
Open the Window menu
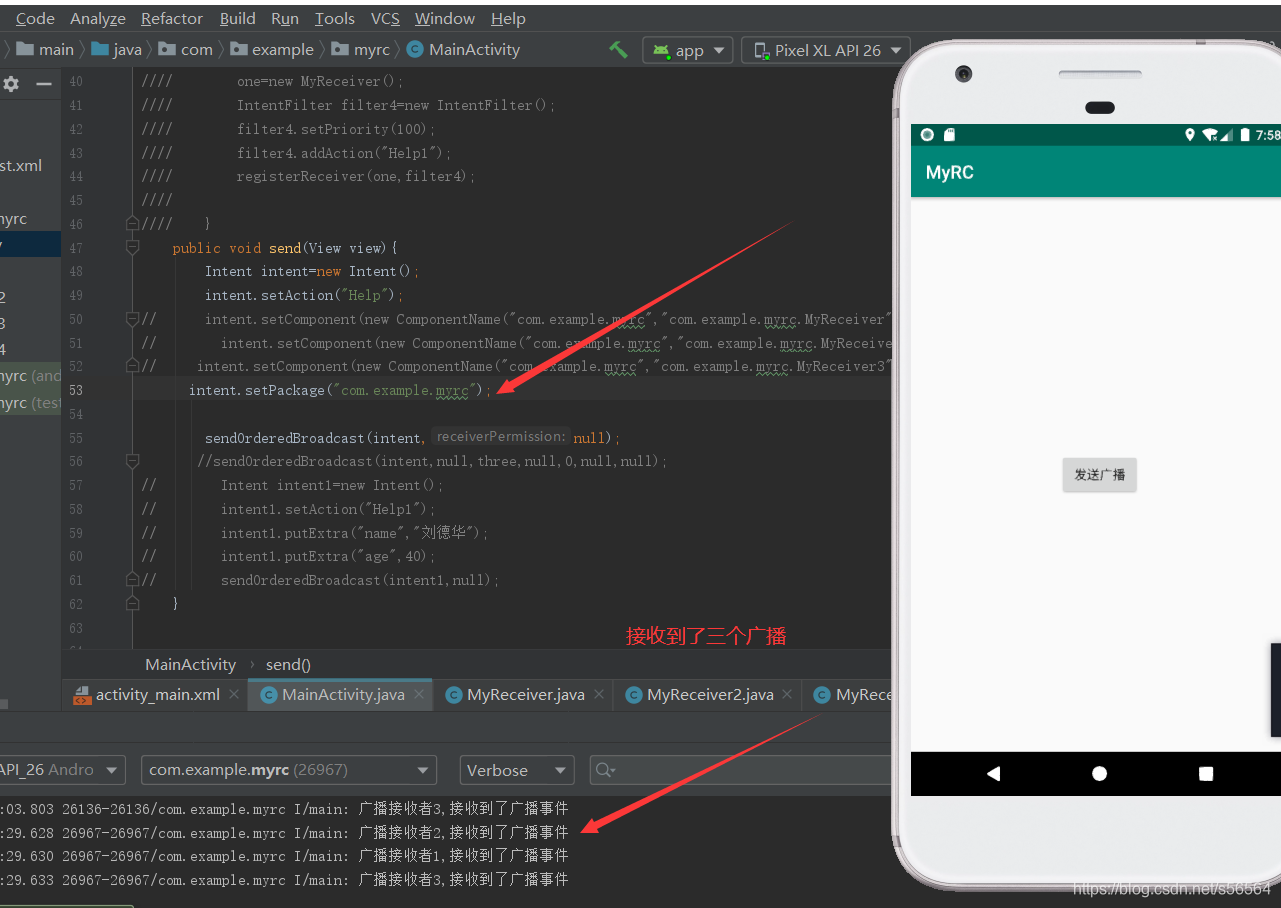(445, 18)
